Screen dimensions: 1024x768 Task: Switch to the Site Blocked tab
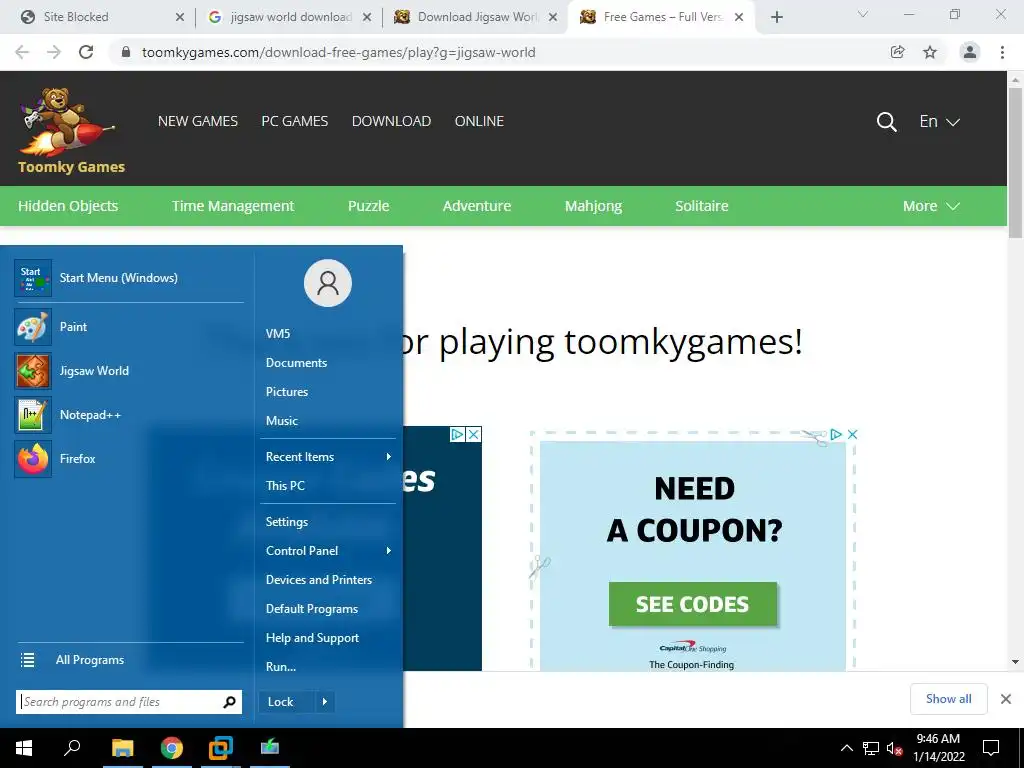tap(97, 17)
